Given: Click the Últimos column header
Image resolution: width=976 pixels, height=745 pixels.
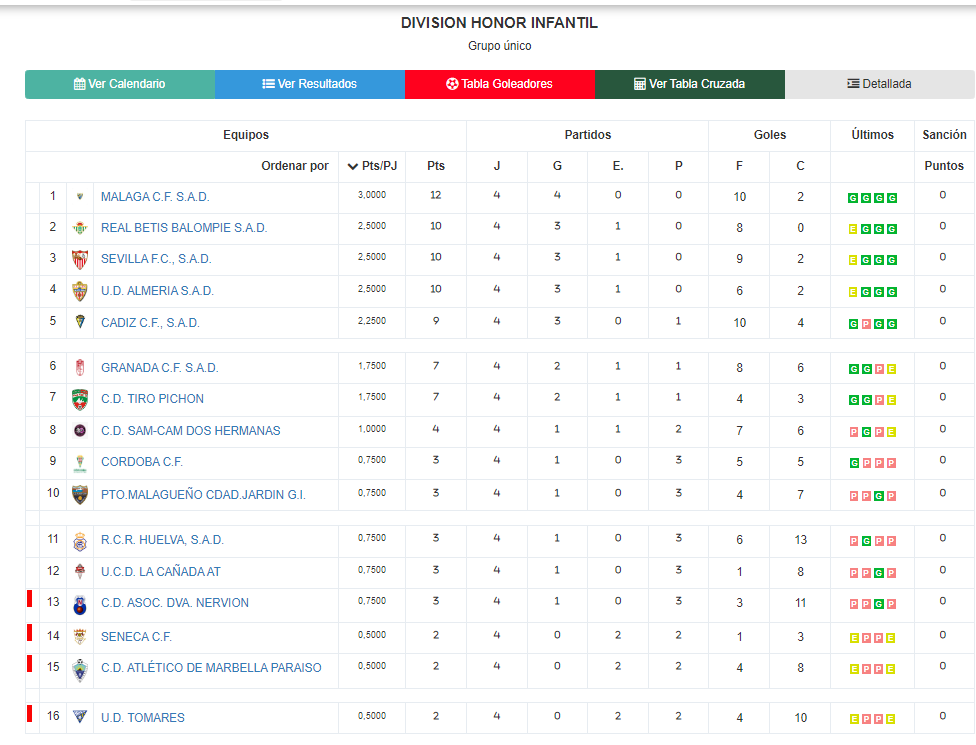Looking at the screenshot, I should pos(872,135).
